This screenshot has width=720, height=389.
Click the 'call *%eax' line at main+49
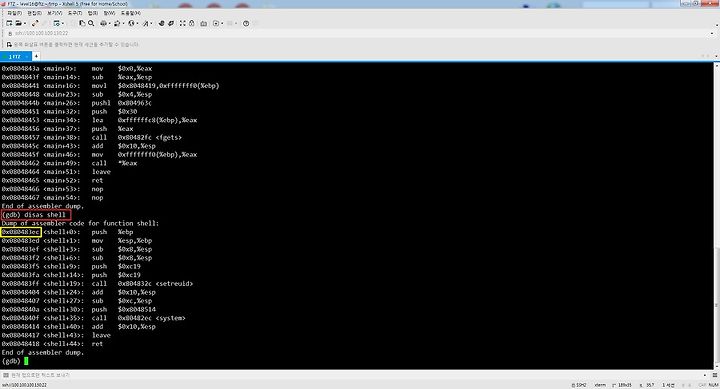pos(69,163)
